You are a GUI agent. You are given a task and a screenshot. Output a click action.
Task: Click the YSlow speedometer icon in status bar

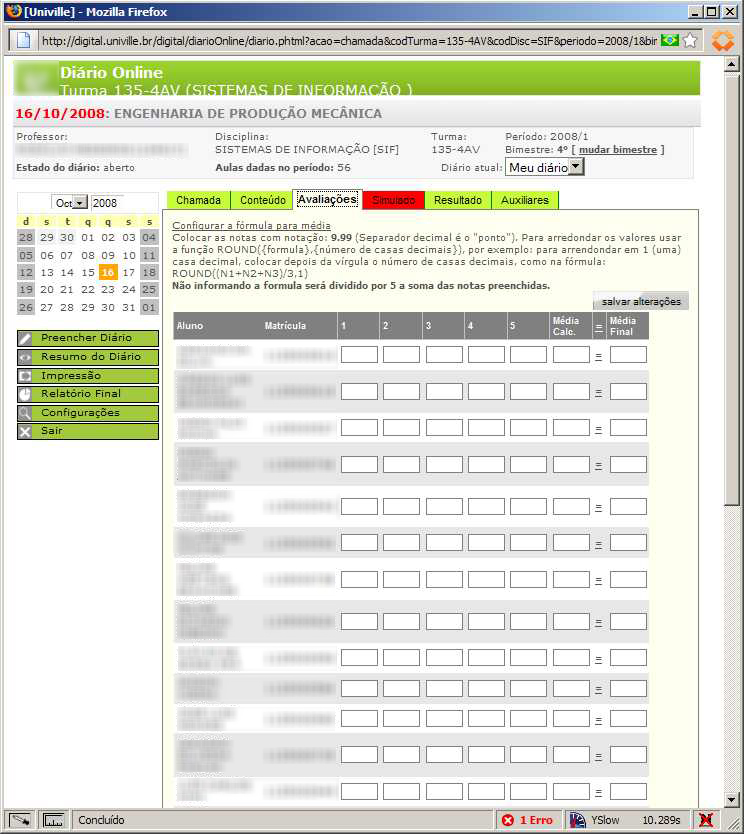577,820
